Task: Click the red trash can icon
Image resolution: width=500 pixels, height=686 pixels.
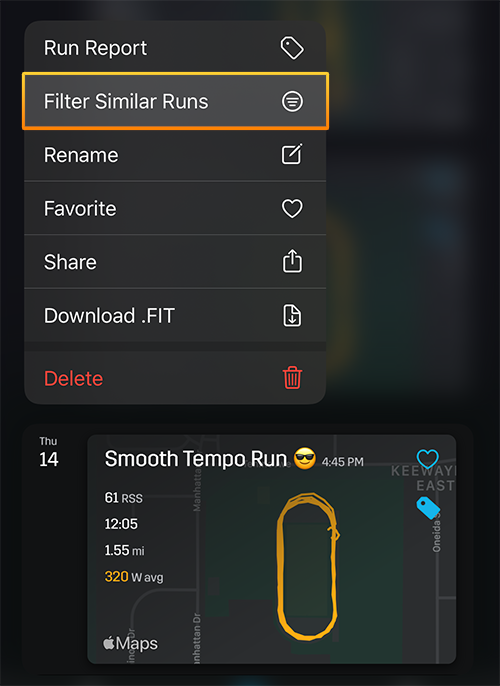Action: click(x=292, y=378)
